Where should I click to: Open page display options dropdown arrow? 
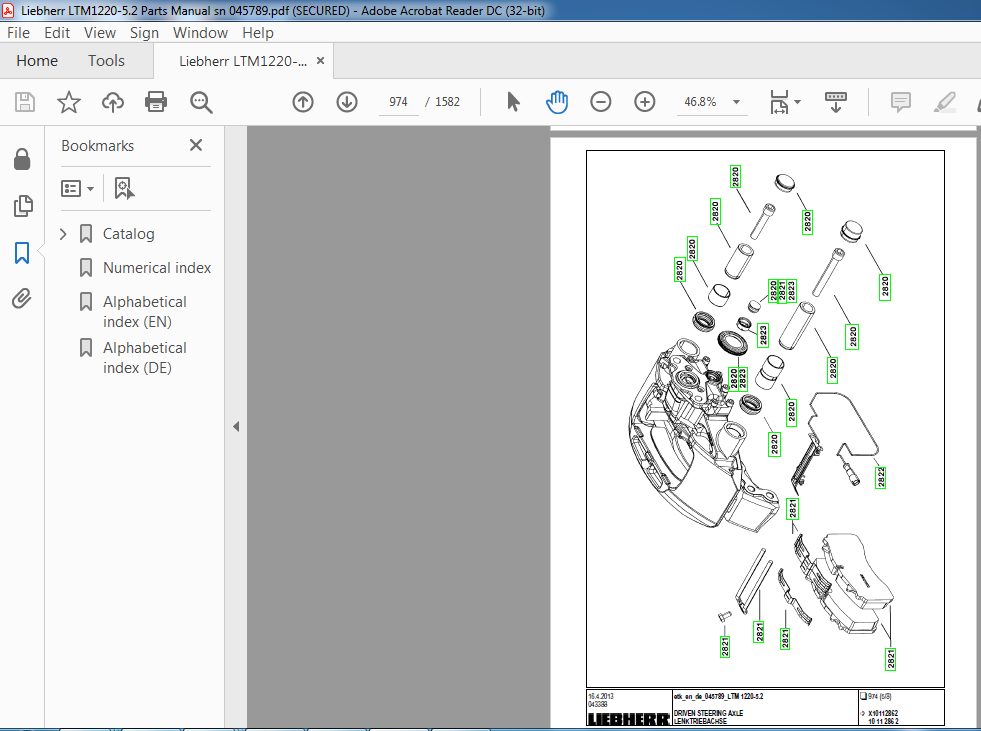(x=798, y=102)
